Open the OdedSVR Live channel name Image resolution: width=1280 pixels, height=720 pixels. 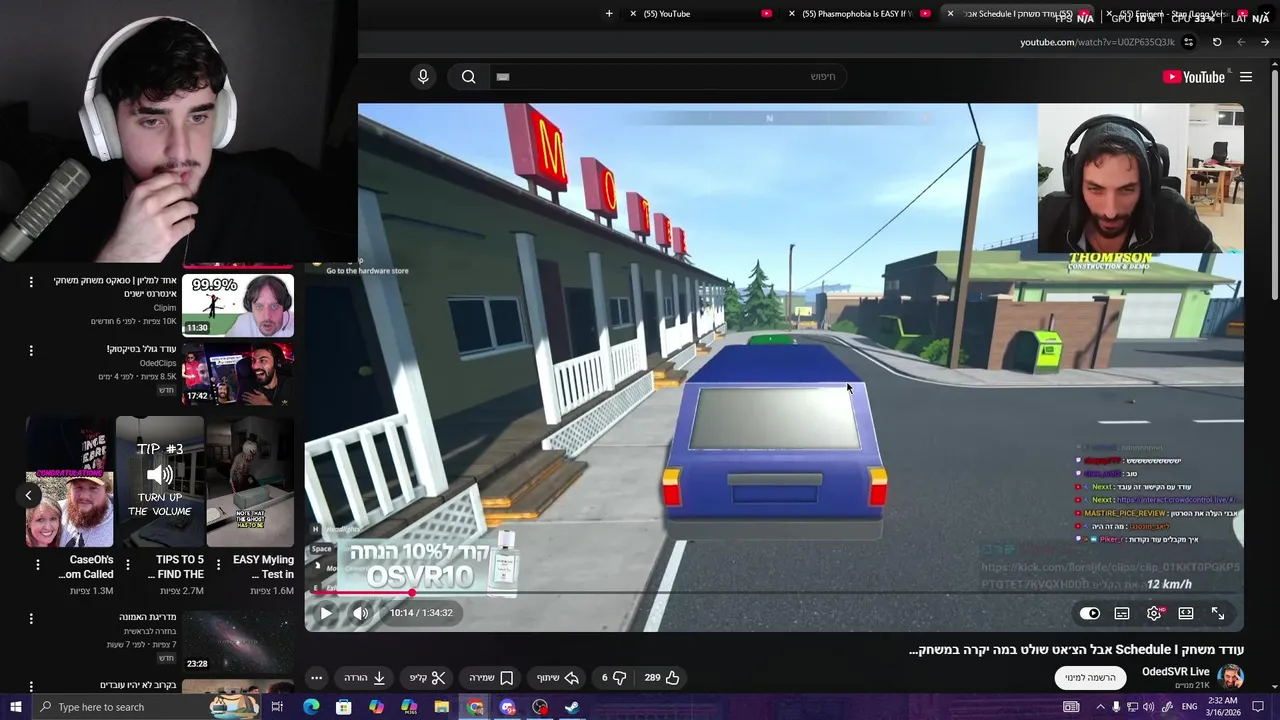pos(1176,672)
